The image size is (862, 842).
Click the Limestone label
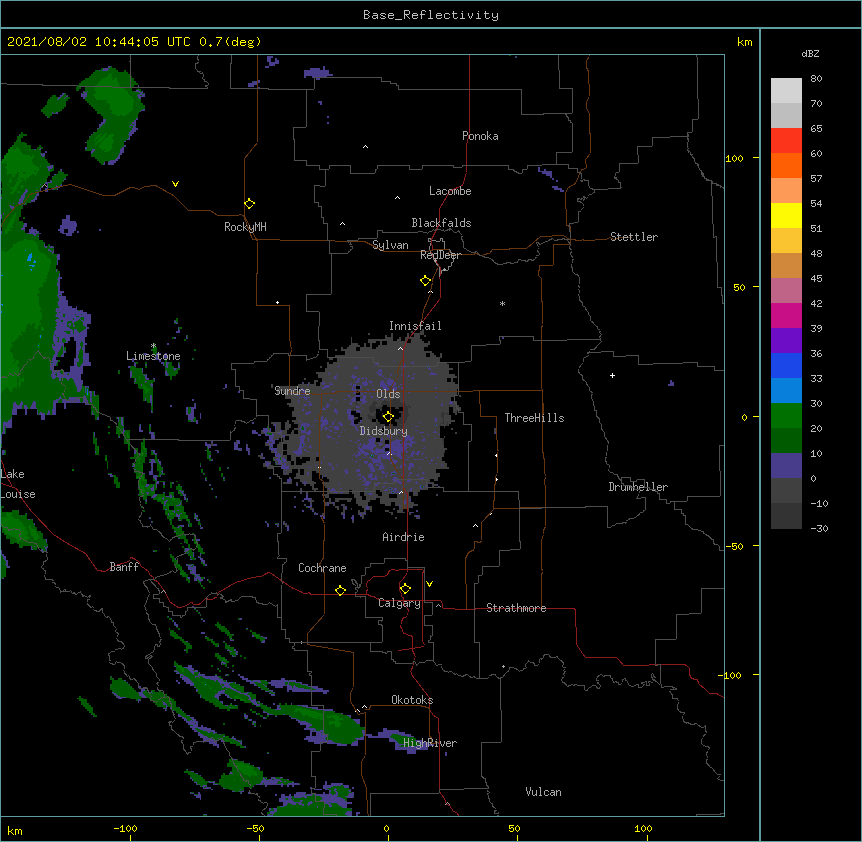coord(153,356)
